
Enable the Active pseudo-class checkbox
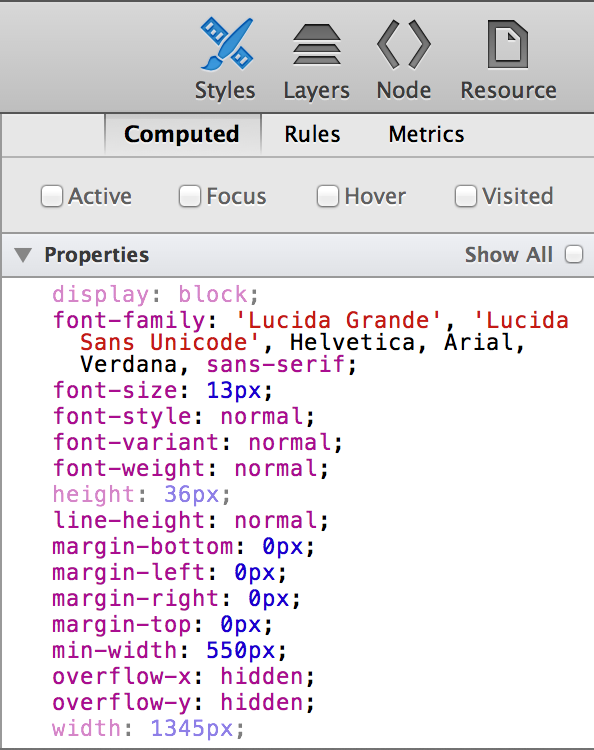point(52,196)
